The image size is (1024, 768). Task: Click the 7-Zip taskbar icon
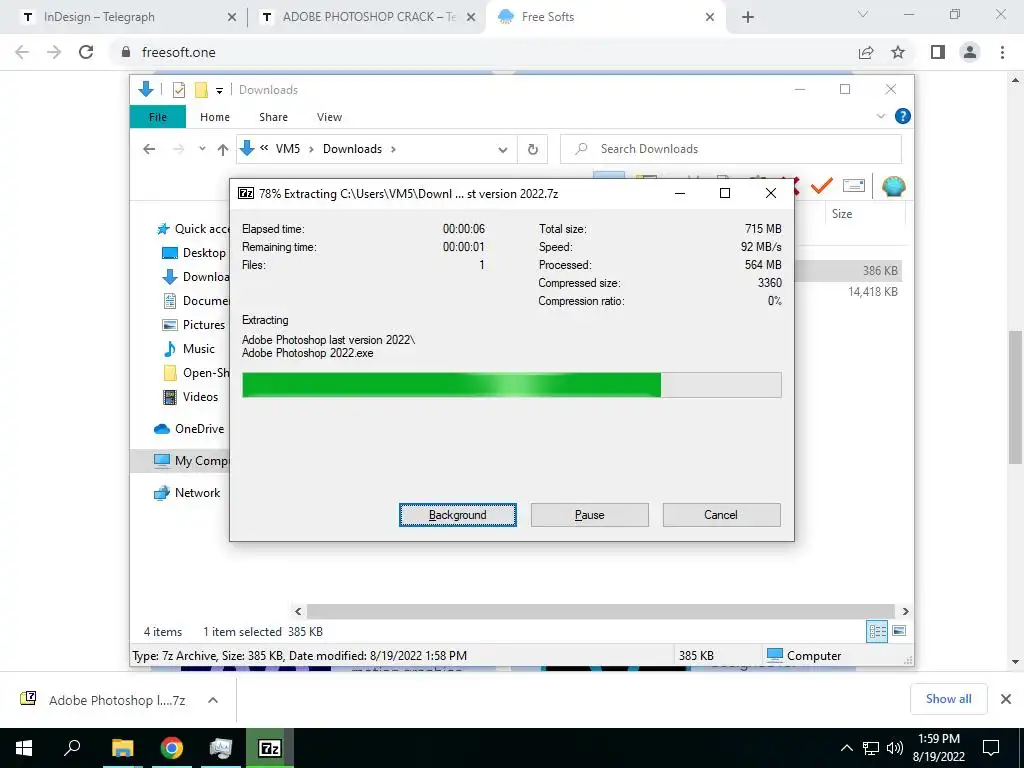(x=270, y=748)
